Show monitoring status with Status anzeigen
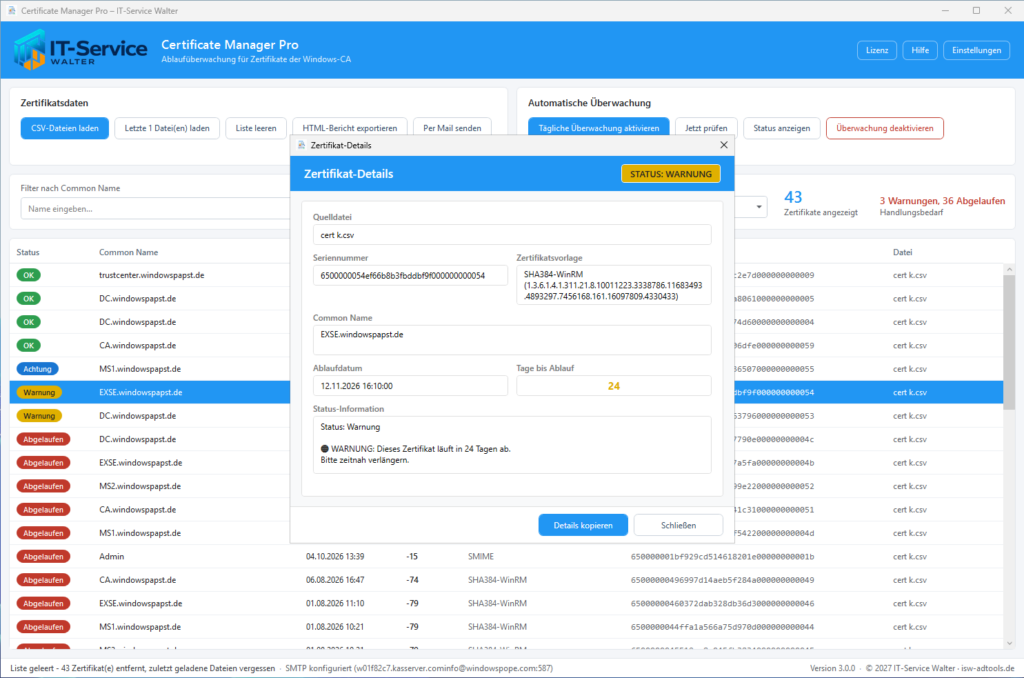 [x=782, y=128]
